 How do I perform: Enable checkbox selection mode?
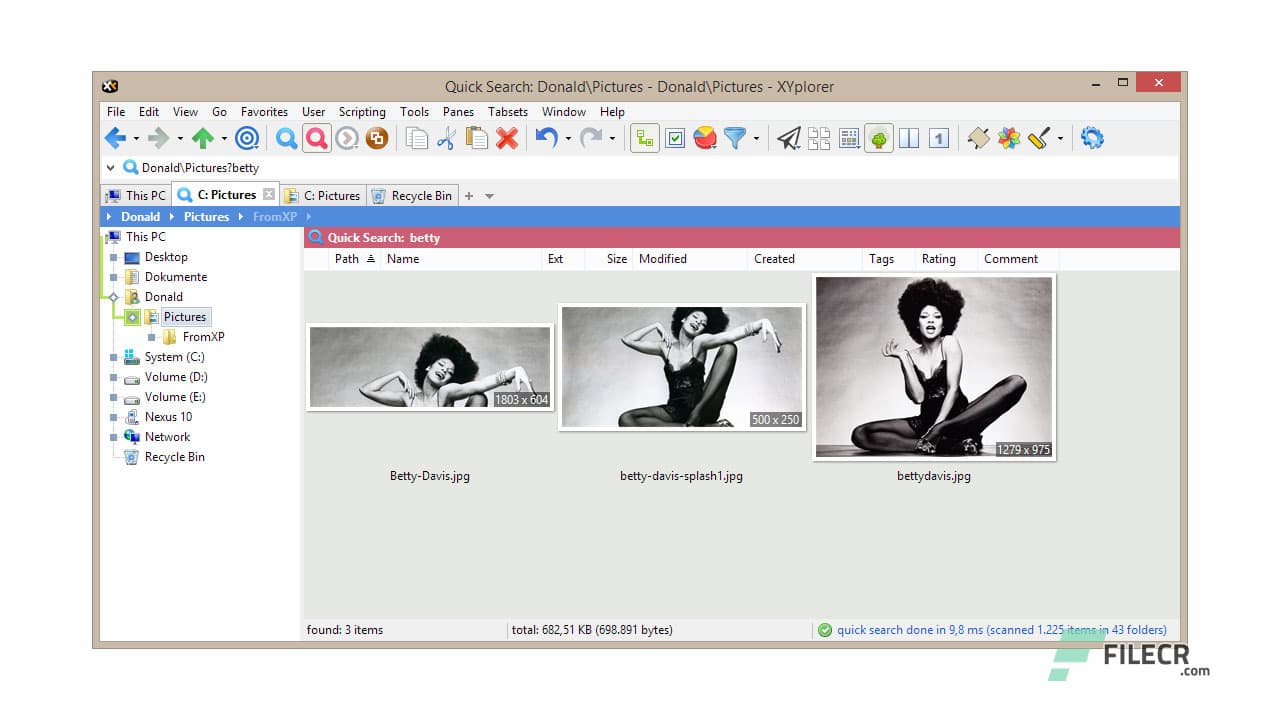(674, 138)
